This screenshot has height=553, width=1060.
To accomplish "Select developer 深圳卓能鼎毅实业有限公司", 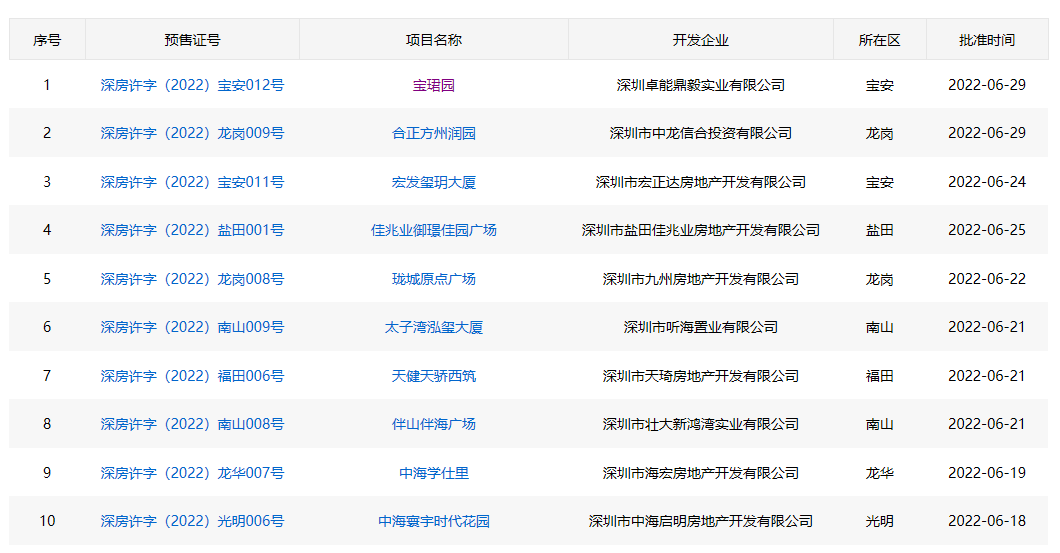I will point(700,85).
